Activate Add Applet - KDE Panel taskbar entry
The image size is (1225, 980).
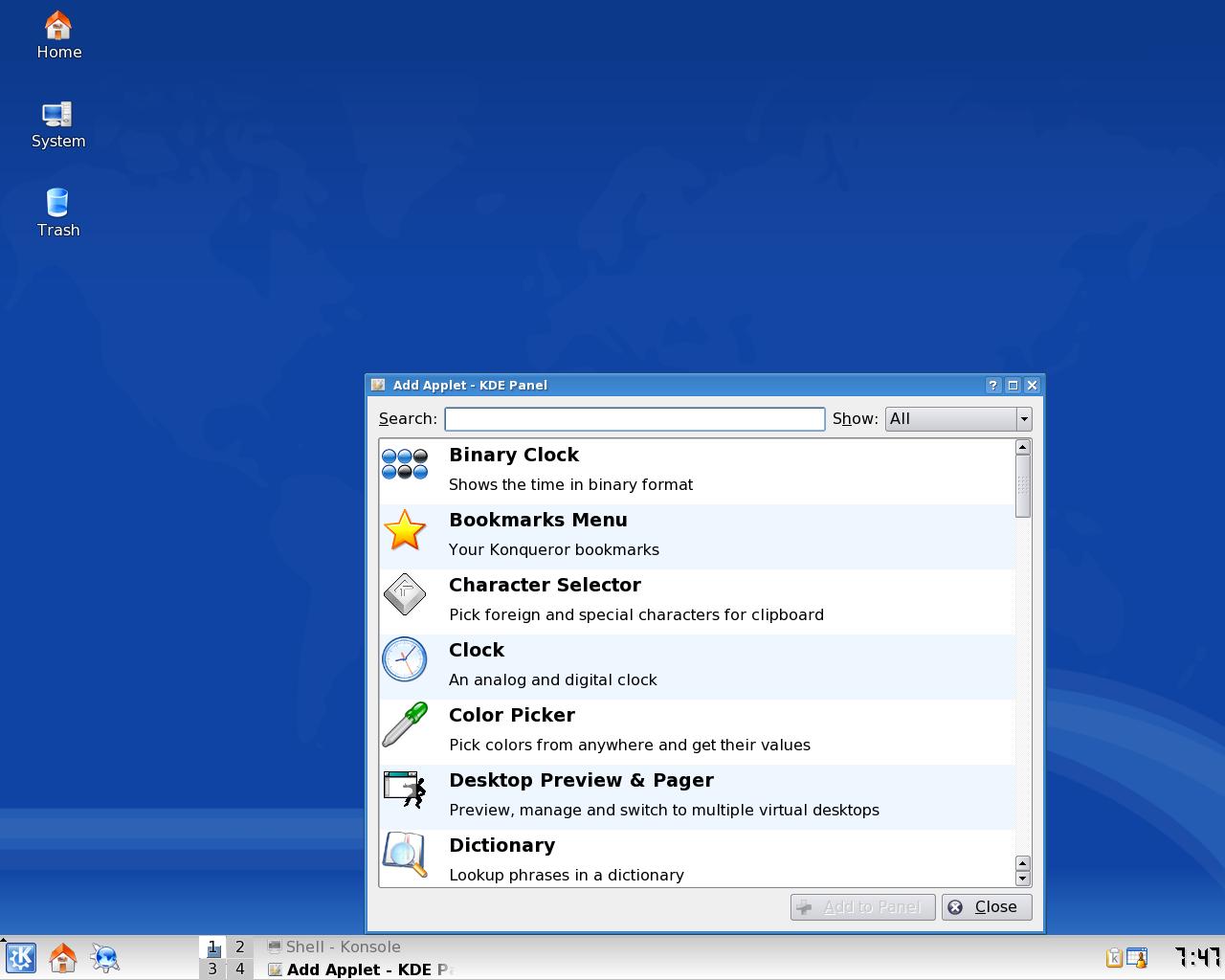[x=358, y=969]
